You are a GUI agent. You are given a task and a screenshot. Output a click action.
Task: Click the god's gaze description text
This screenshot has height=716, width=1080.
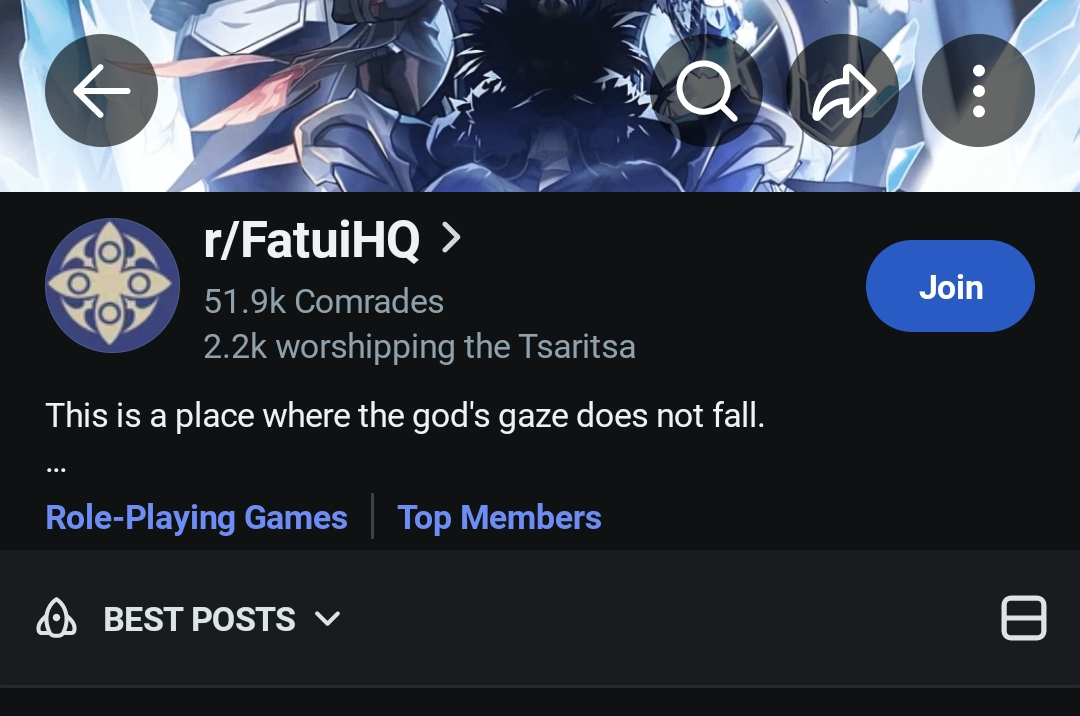click(x=405, y=416)
